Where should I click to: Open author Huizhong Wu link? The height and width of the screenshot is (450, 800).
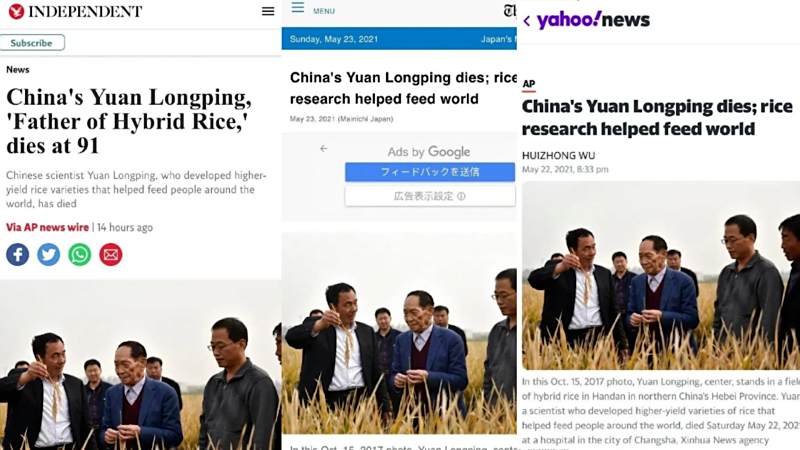point(559,156)
